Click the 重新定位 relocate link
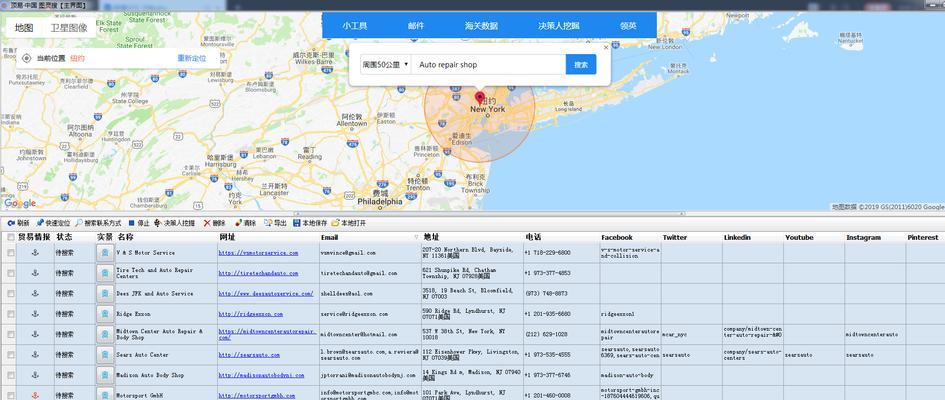This screenshot has height=400, width=945. coord(192,58)
